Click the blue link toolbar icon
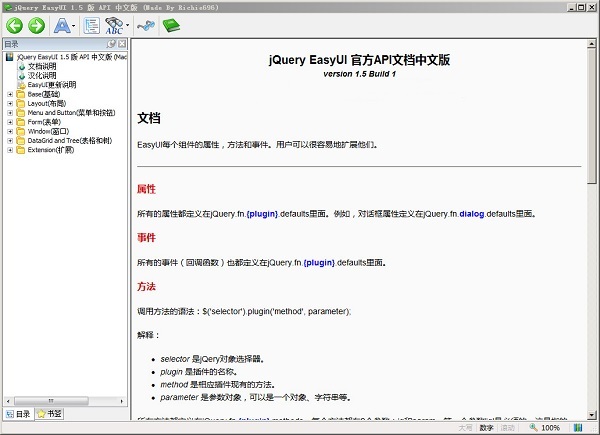The height and width of the screenshot is (435, 600). click(146, 26)
